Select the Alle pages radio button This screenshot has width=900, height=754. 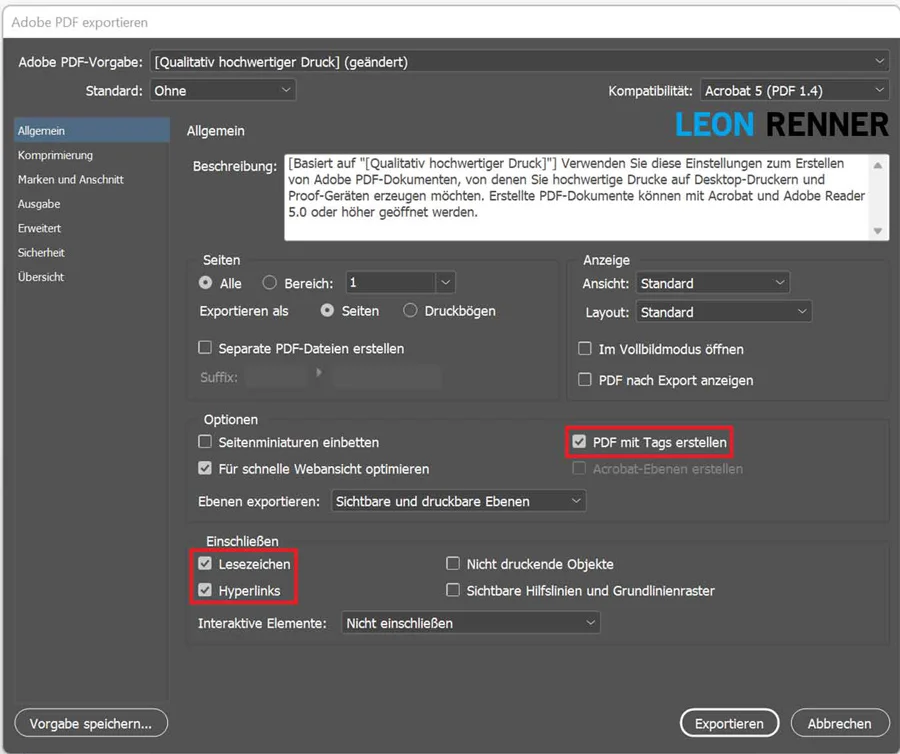tap(206, 284)
